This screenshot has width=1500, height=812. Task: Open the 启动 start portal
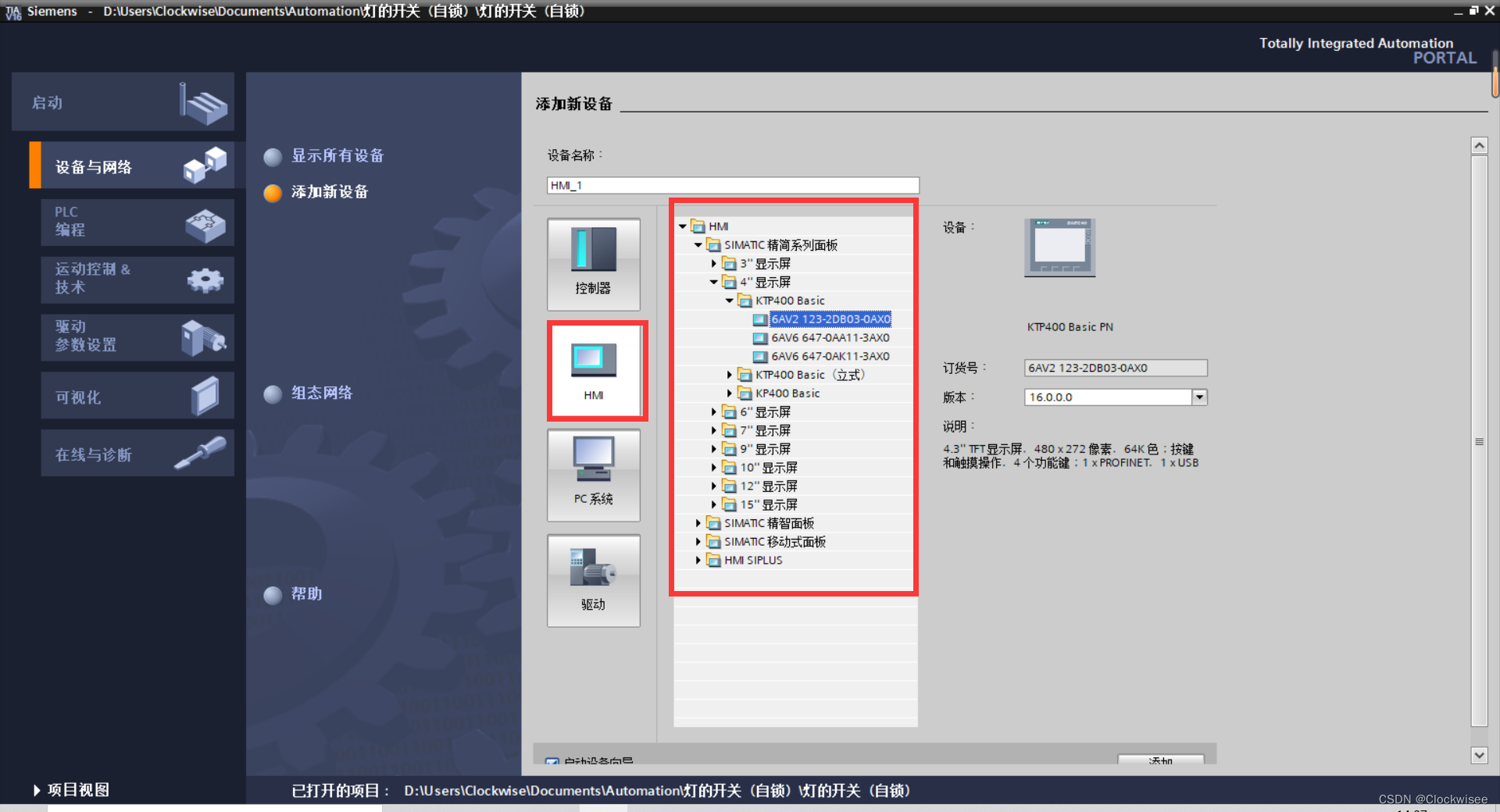tap(123, 102)
